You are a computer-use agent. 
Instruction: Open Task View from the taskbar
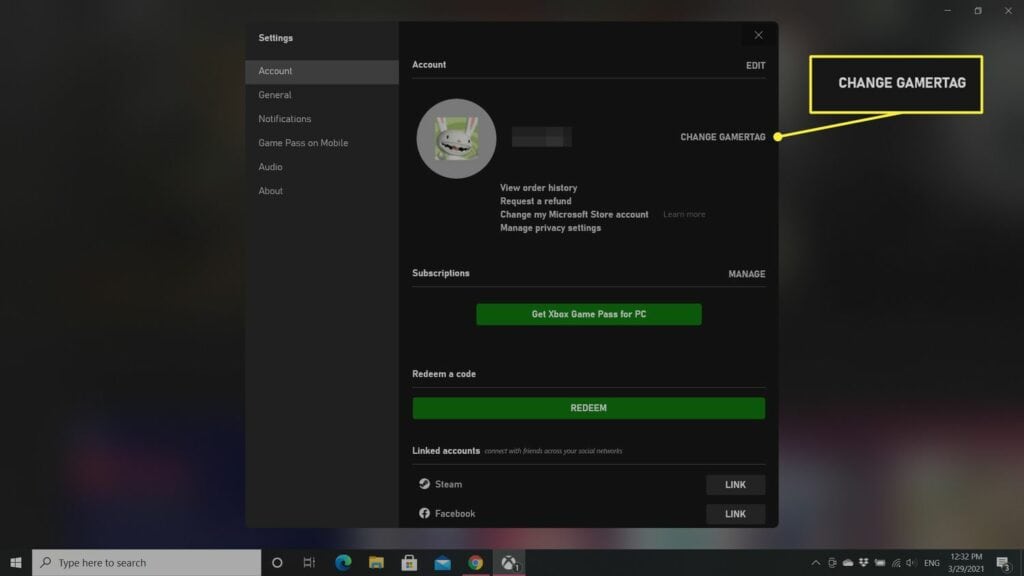coord(308,562)
